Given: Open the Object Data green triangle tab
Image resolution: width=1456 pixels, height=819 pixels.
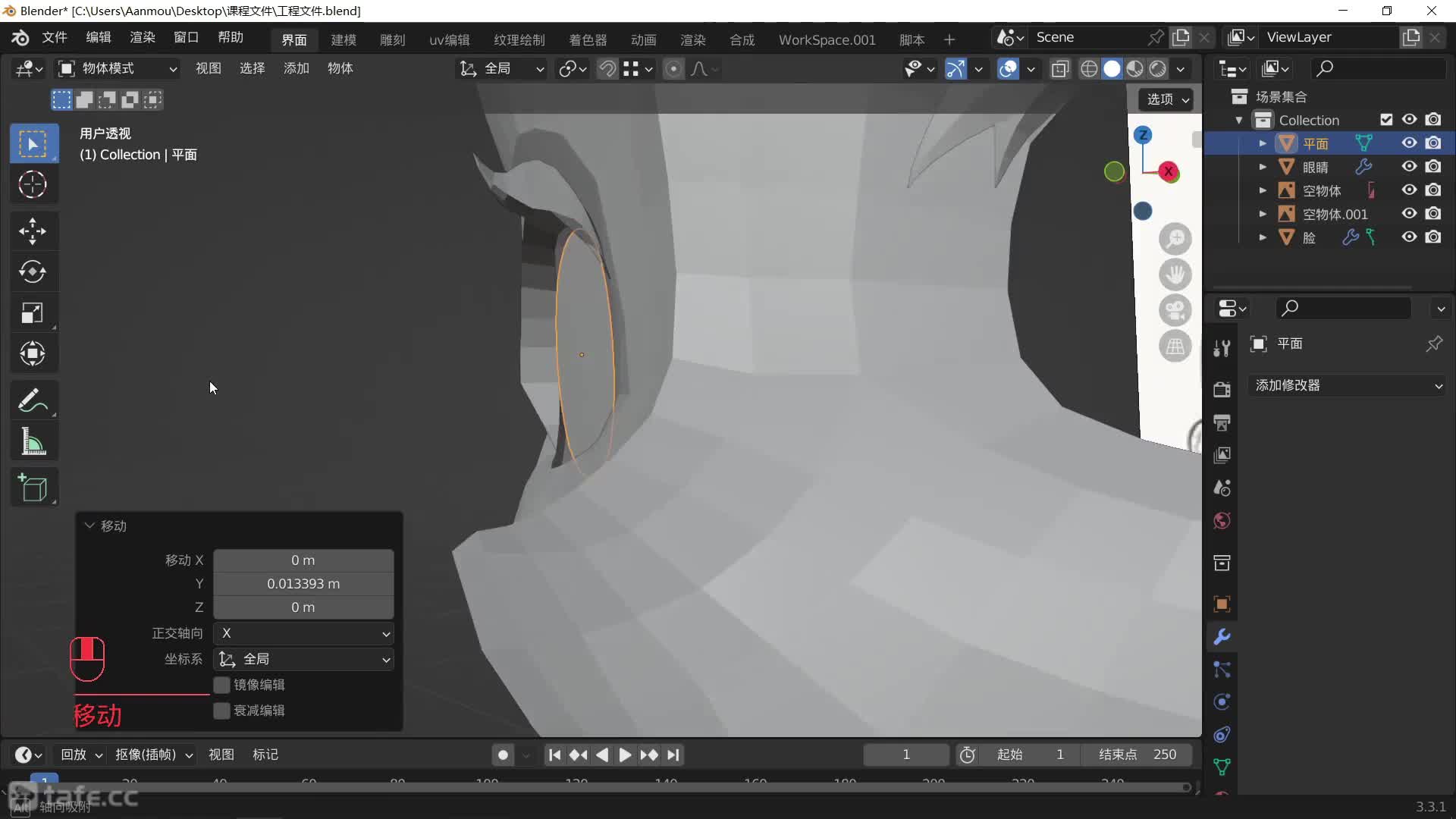Looking at the screenshot, I should 1222,767.
